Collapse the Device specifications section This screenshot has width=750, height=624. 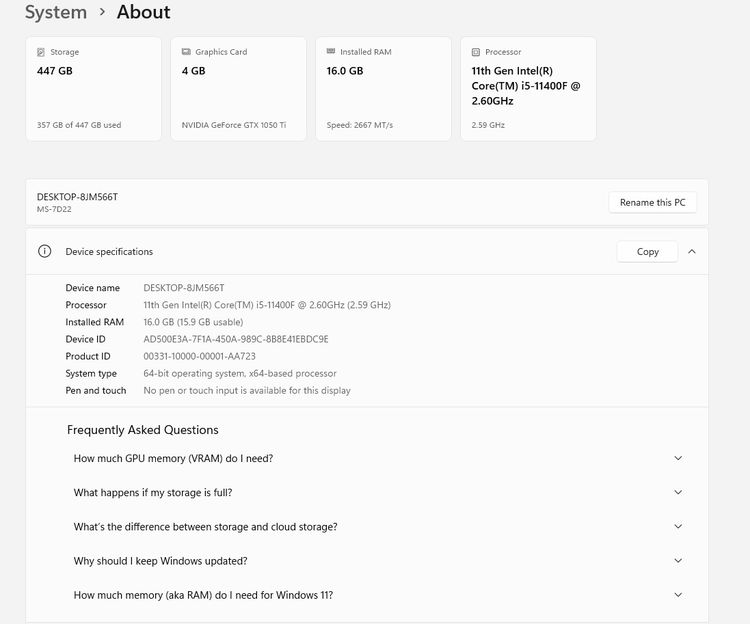[x=692, y=252]
